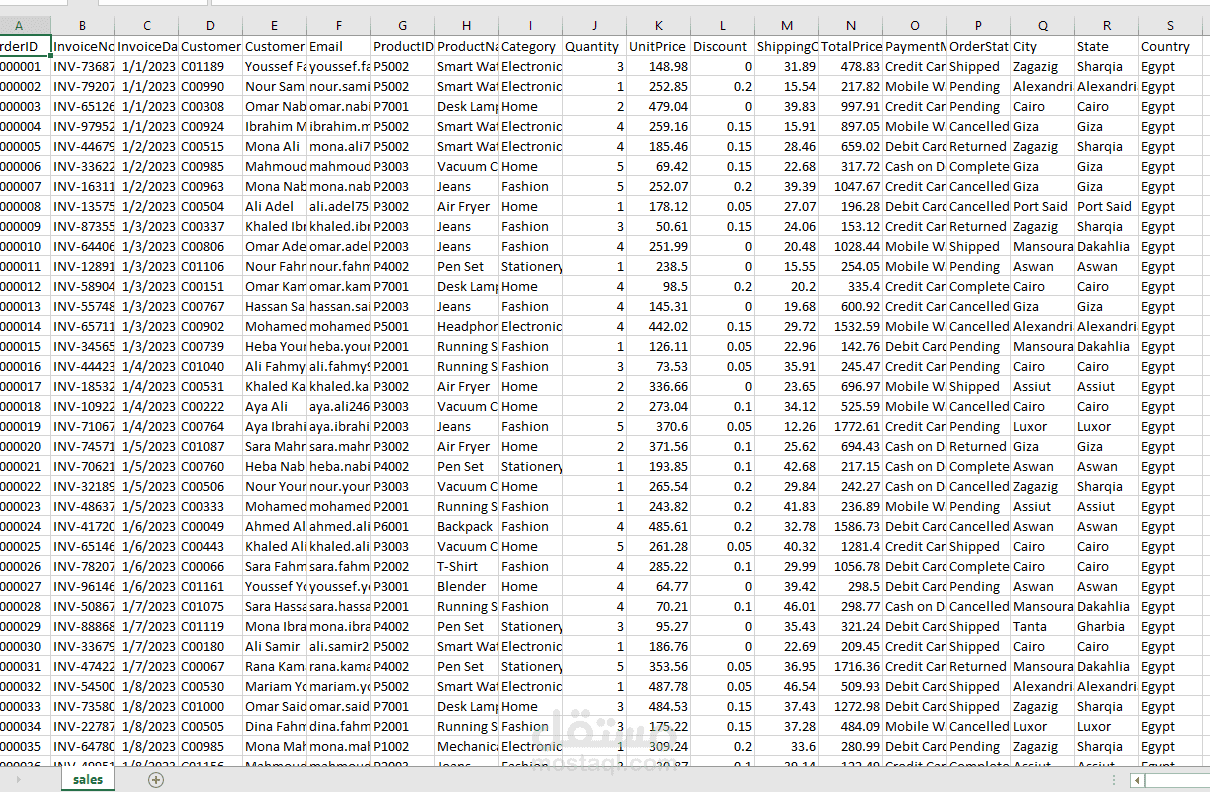Screen dimensions: 1210x792
Task: Click total price cell 153.12
Action: [850, 226]
